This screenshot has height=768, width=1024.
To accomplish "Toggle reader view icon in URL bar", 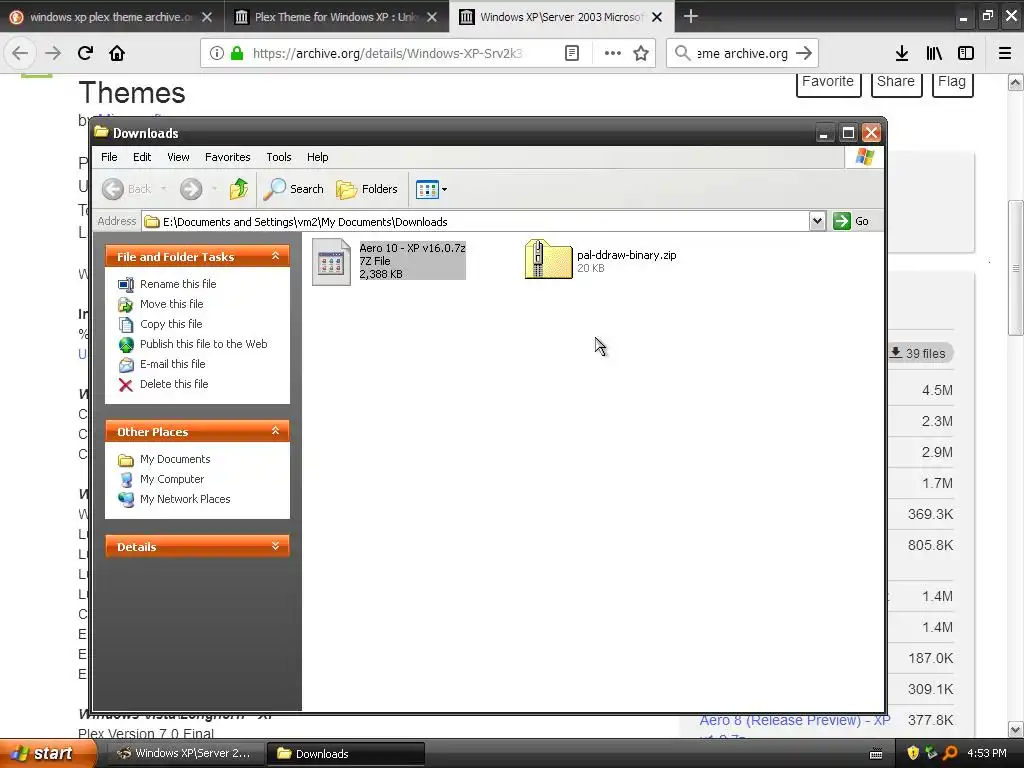I will coord(571,53).
